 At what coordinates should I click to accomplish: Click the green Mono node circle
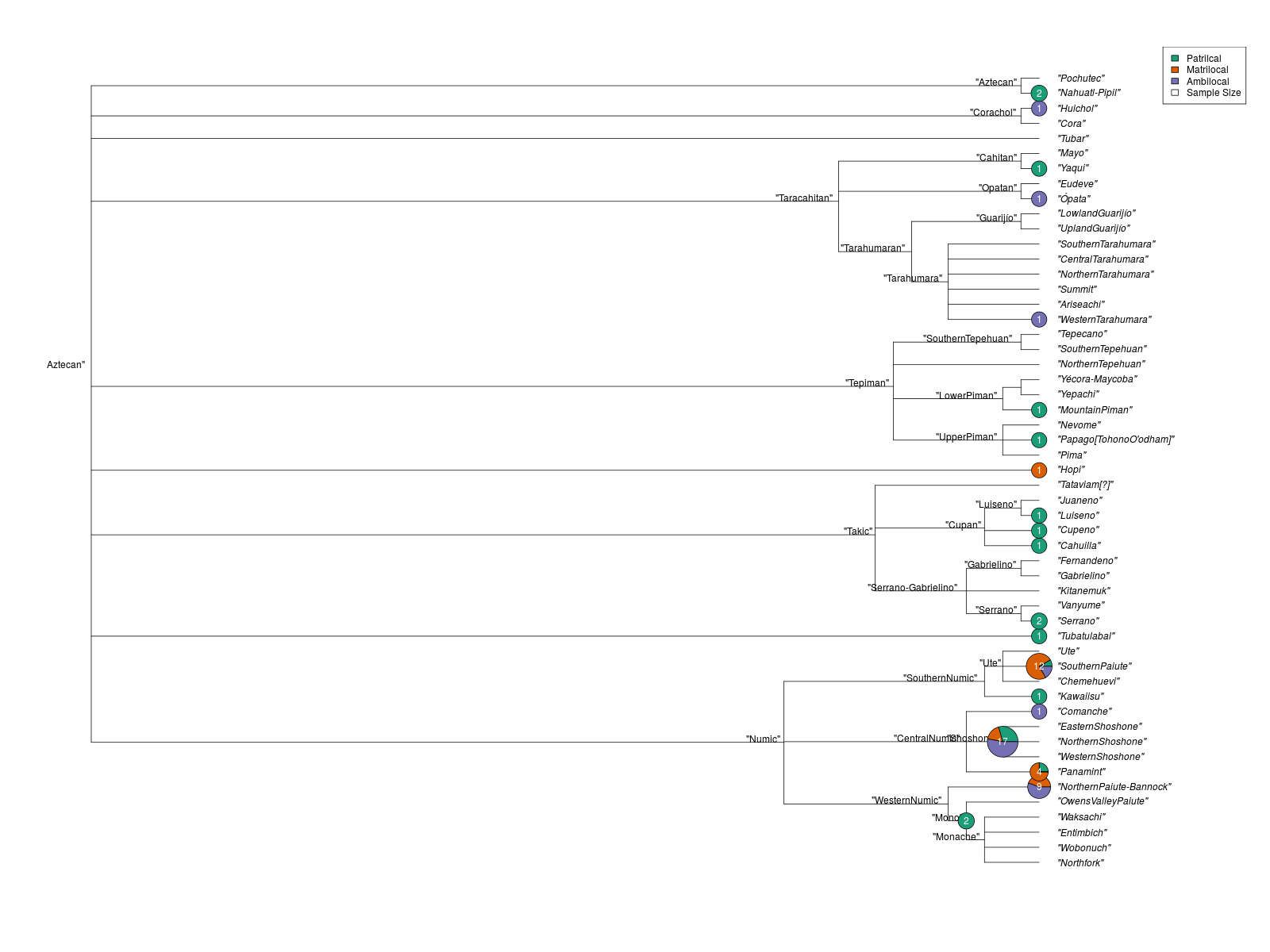[x=966, y=821]
